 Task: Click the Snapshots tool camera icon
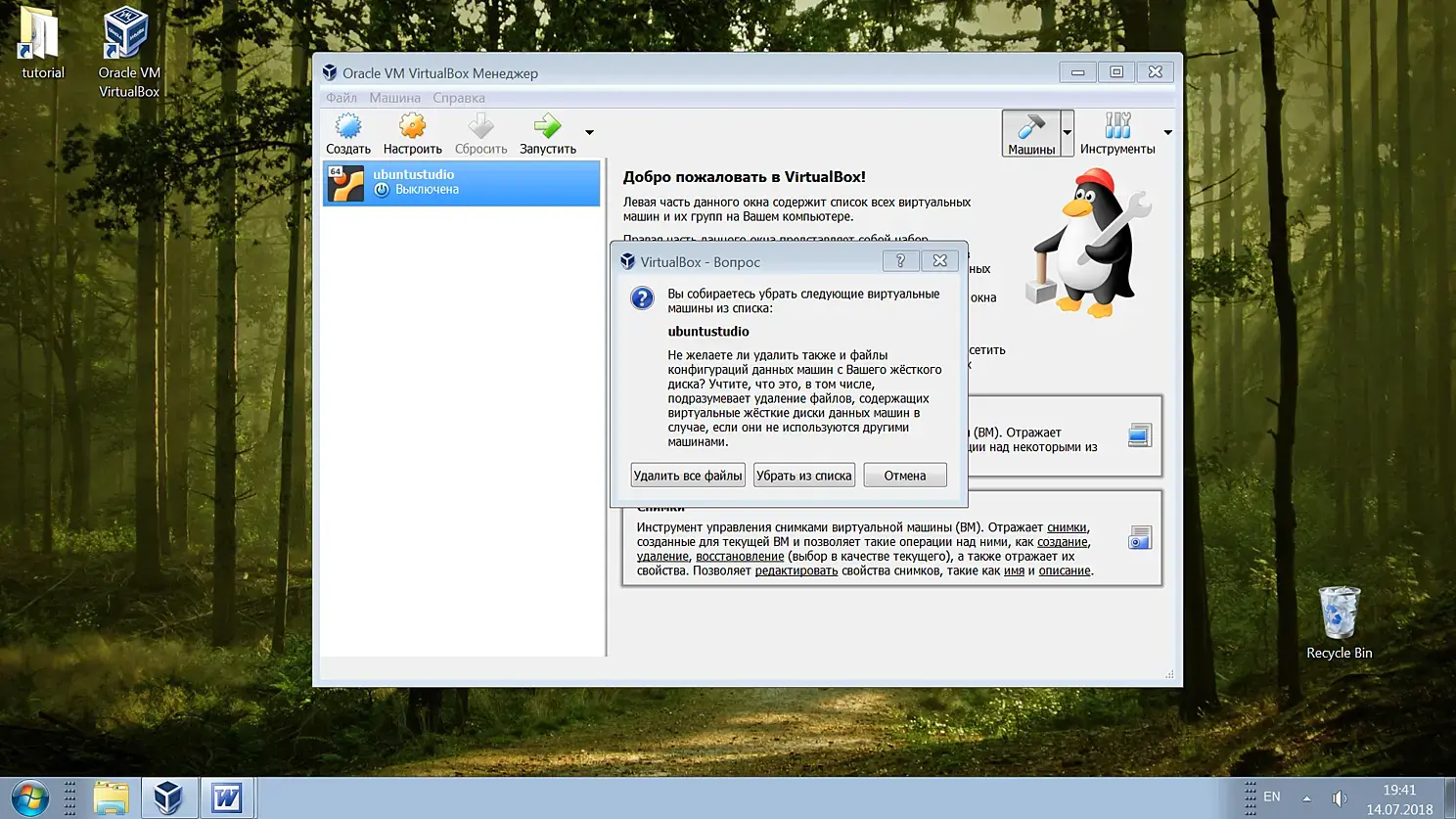tap(1140, 538)
